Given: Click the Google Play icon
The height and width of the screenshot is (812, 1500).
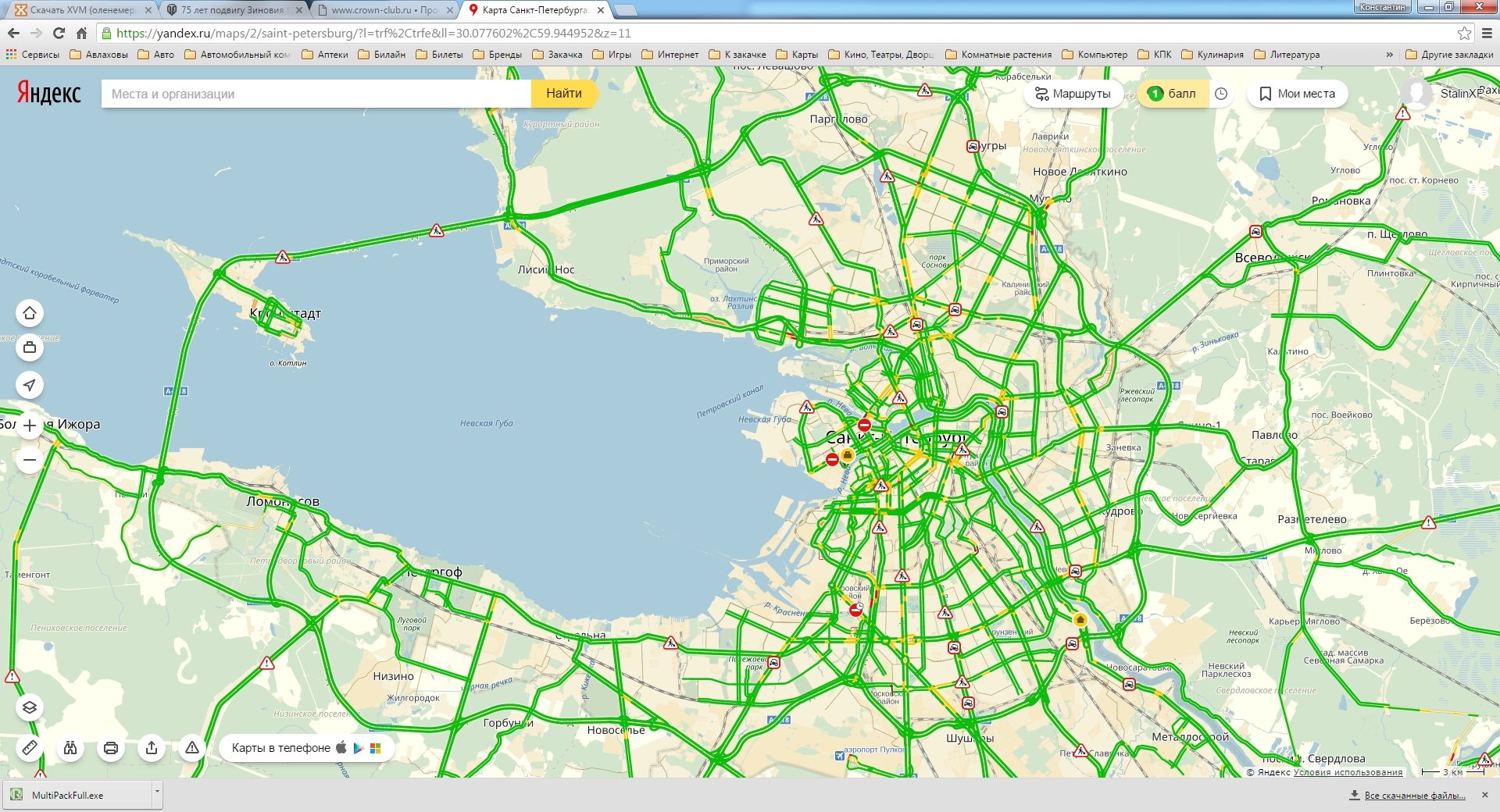Looking at the screenshot, I should click(359, 748).
